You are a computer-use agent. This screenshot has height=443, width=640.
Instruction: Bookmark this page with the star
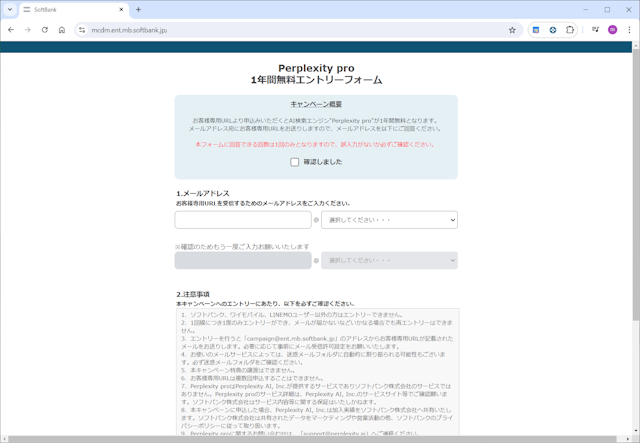click(x=512, y=30)
